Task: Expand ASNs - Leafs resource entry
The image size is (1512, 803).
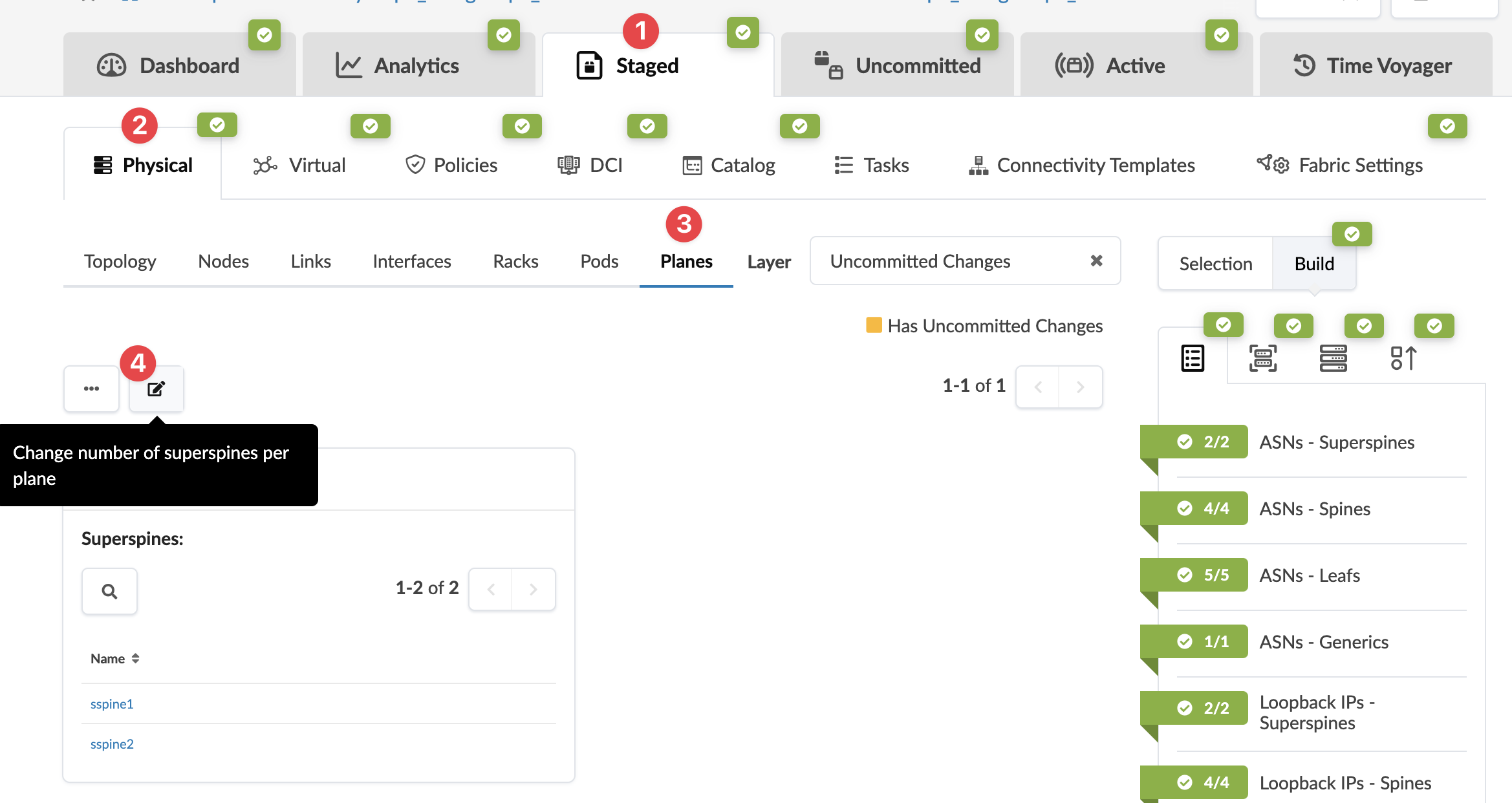Action: [x=1309, y=575]
